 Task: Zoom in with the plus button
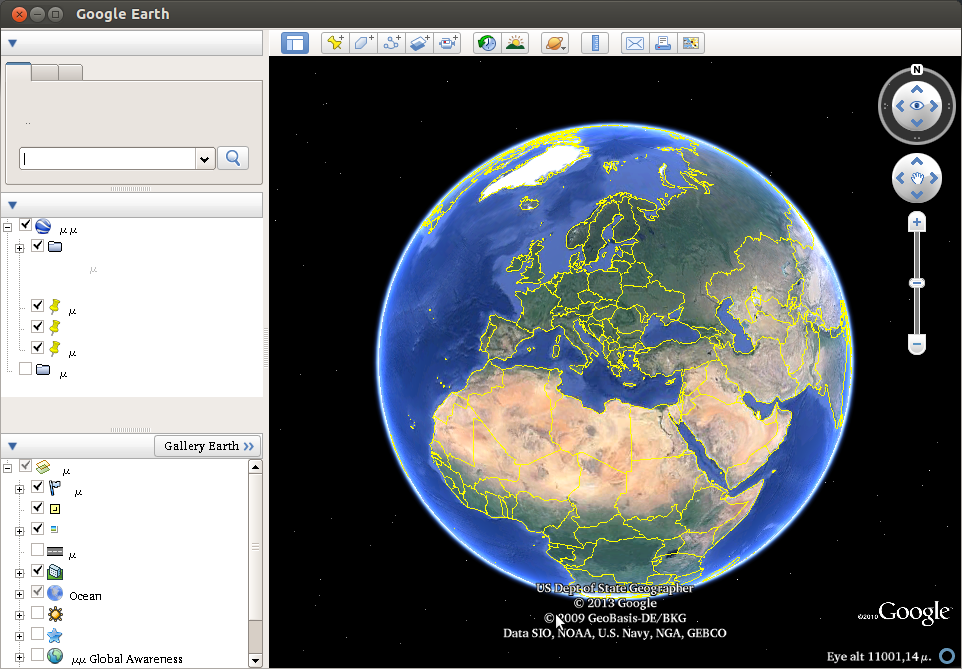[917, 222]
